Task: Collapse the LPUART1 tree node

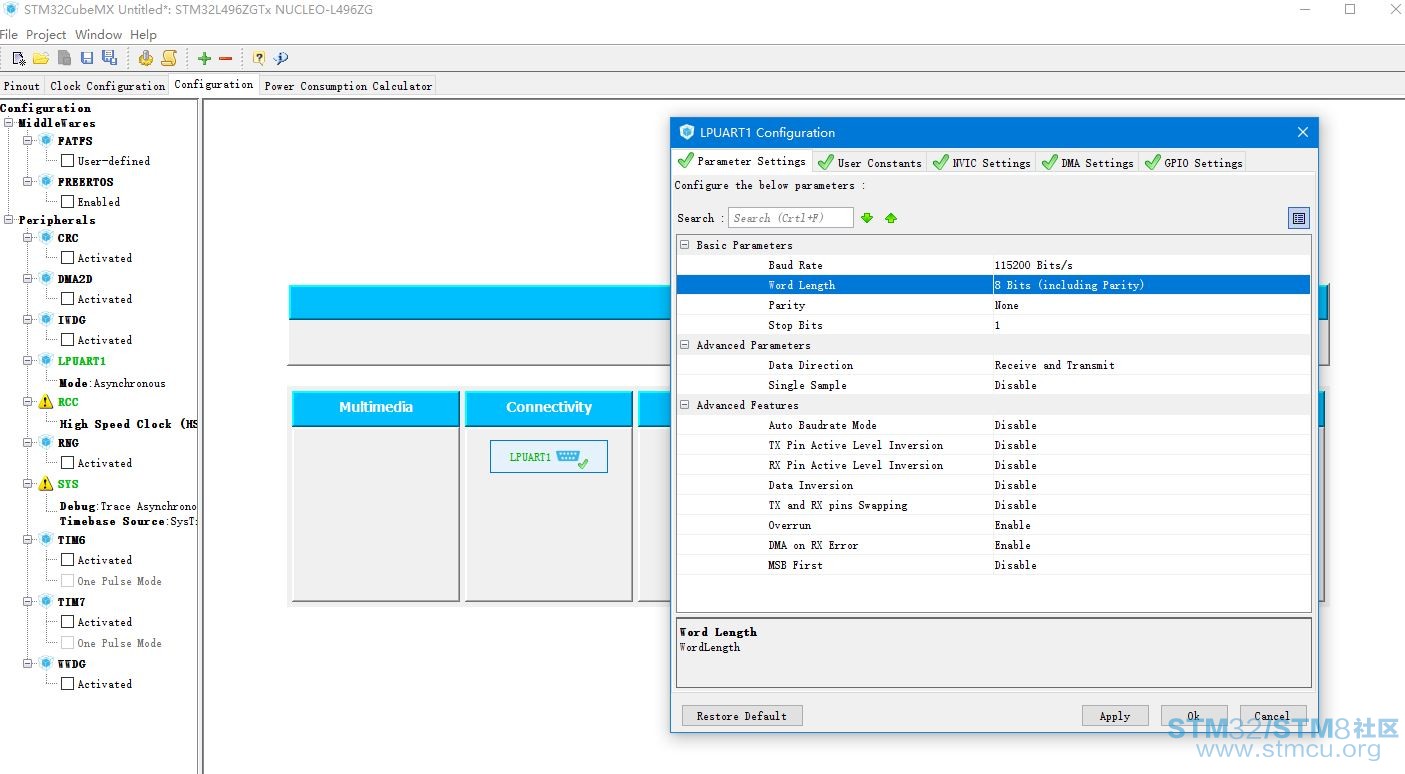Action: pyautogui.click(x=28, y=361)
